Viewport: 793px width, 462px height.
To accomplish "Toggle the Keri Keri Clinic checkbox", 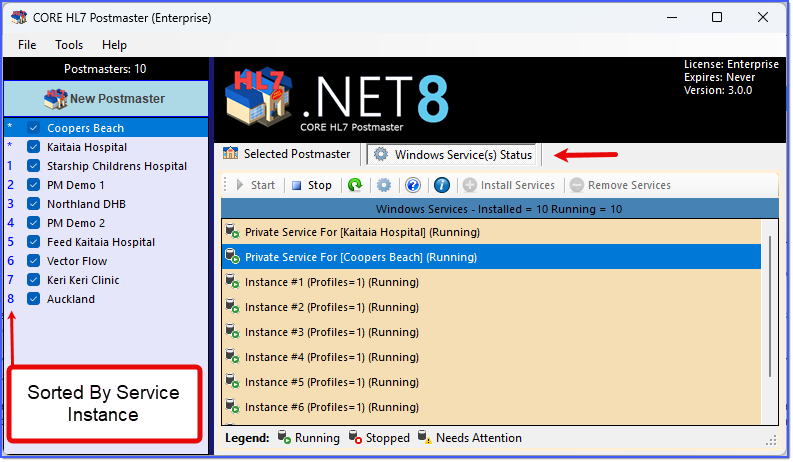I will tap(33, 280).
